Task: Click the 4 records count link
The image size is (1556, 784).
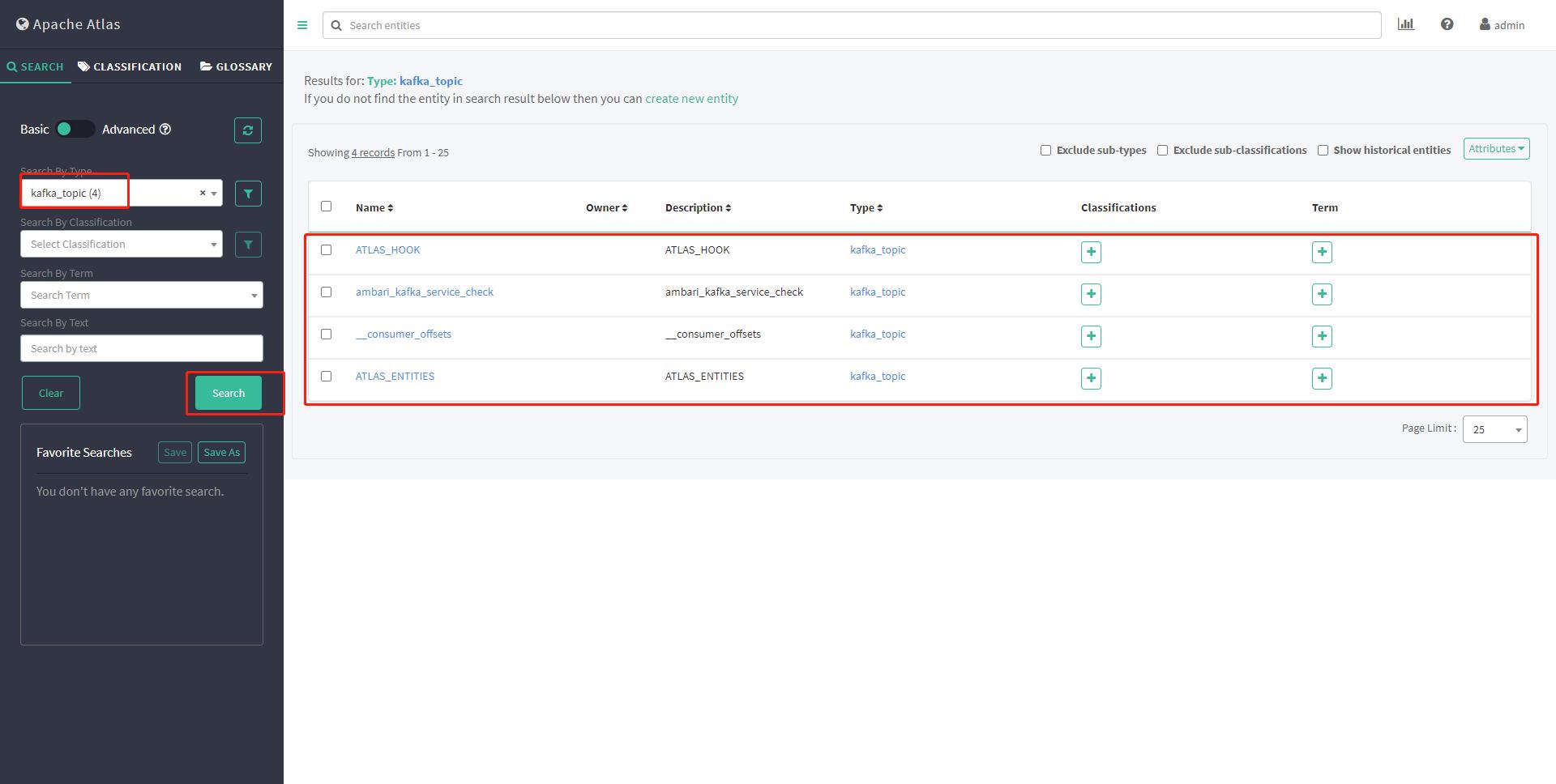Action: (373, 153)
